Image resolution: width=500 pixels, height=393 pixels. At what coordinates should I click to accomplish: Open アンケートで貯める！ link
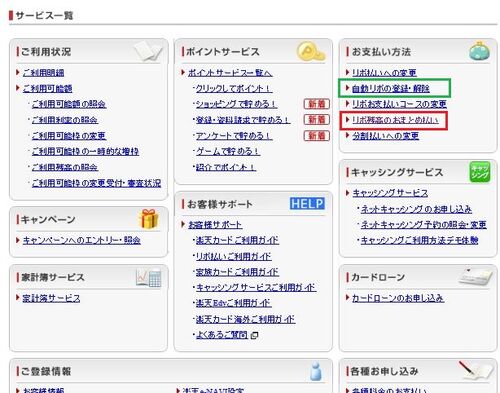click(234, 136)
